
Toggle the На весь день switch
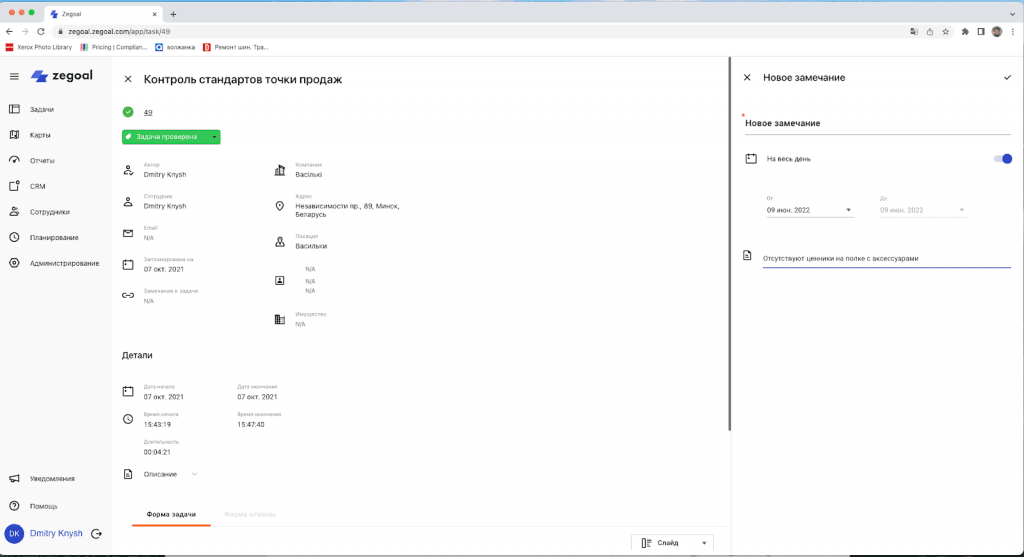1002,158
